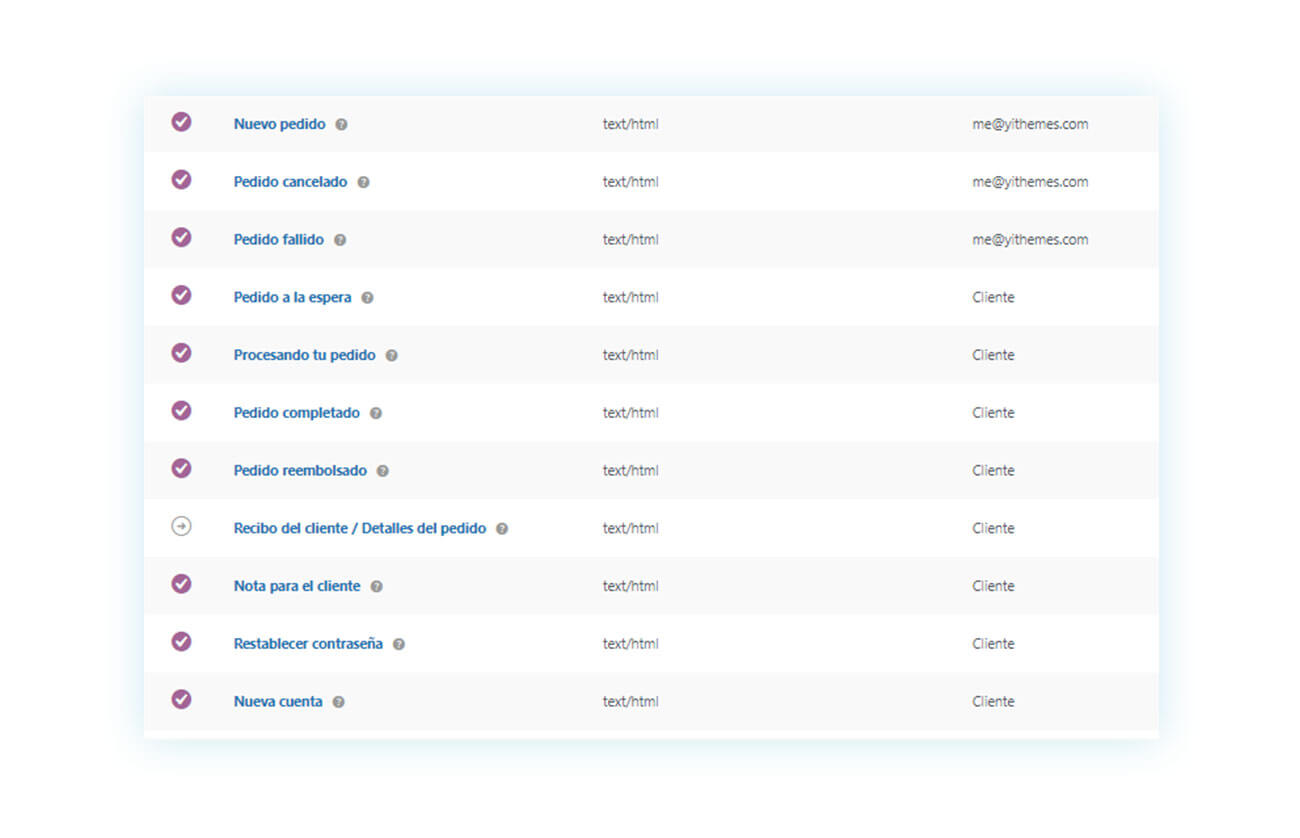Click text/html in Pedido a la espera row
Screen dimensions: 1300x838
[631, 298]
